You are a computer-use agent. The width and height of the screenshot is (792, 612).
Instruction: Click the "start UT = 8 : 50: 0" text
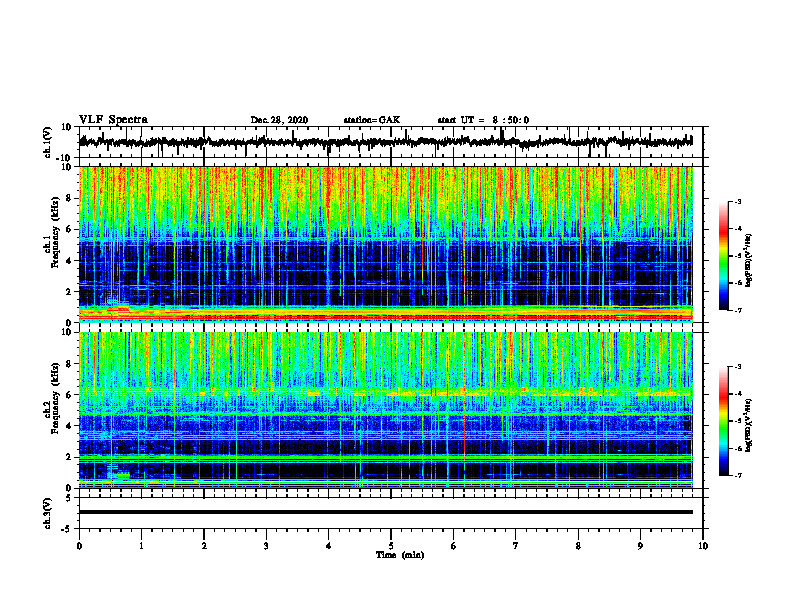[x=483, y=120]
